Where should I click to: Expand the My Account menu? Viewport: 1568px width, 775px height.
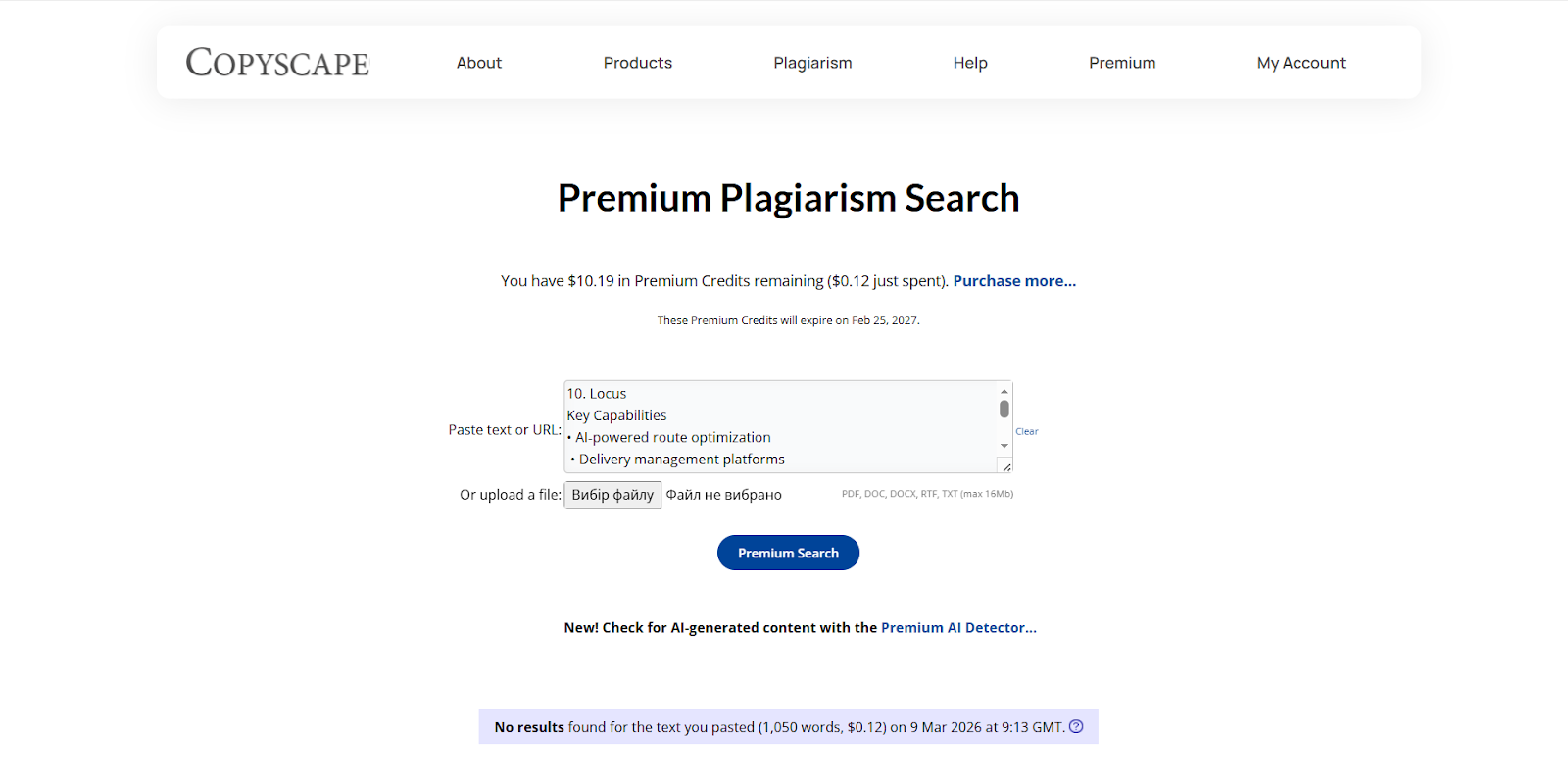[x=1300, y=63]
